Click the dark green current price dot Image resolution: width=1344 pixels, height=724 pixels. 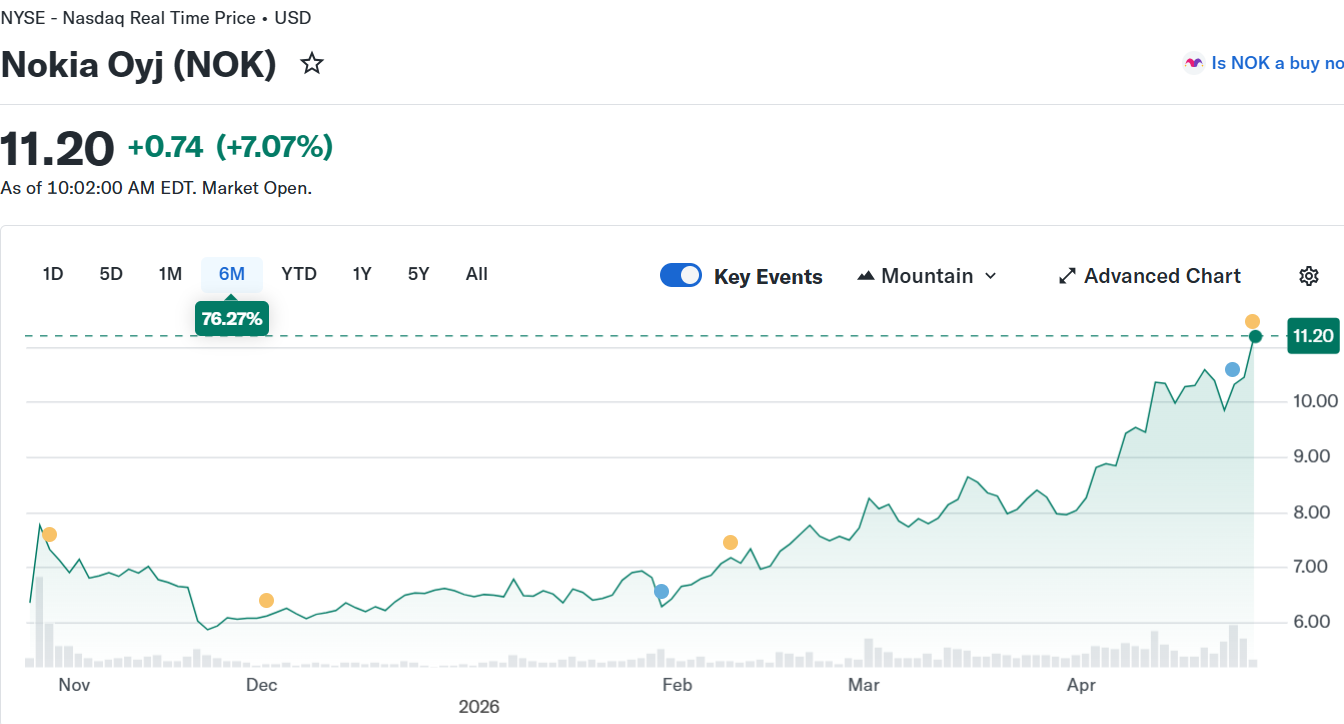1256,336
